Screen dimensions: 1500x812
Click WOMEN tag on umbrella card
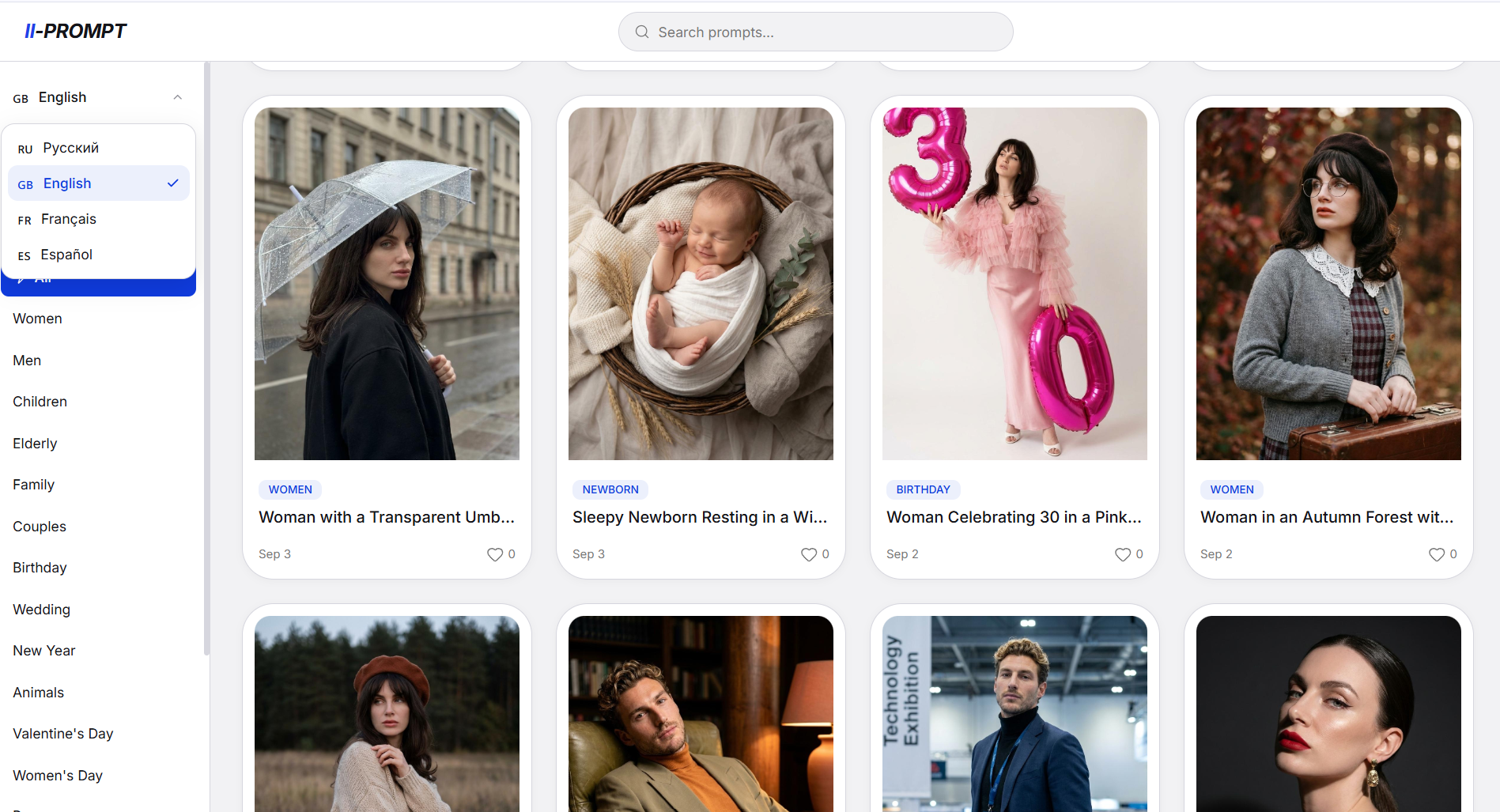coord(290,489)
